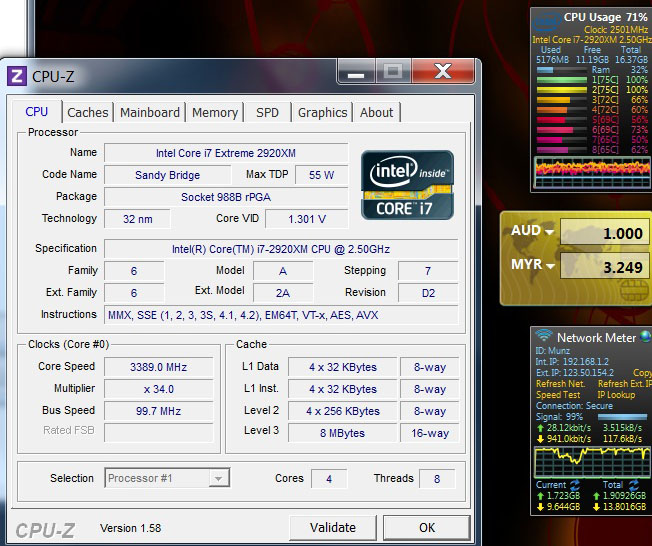Screen dimensions: 652x546
Task: Click Version 1.58 label in CPU-Z
Action: click(x=131, y=528)
